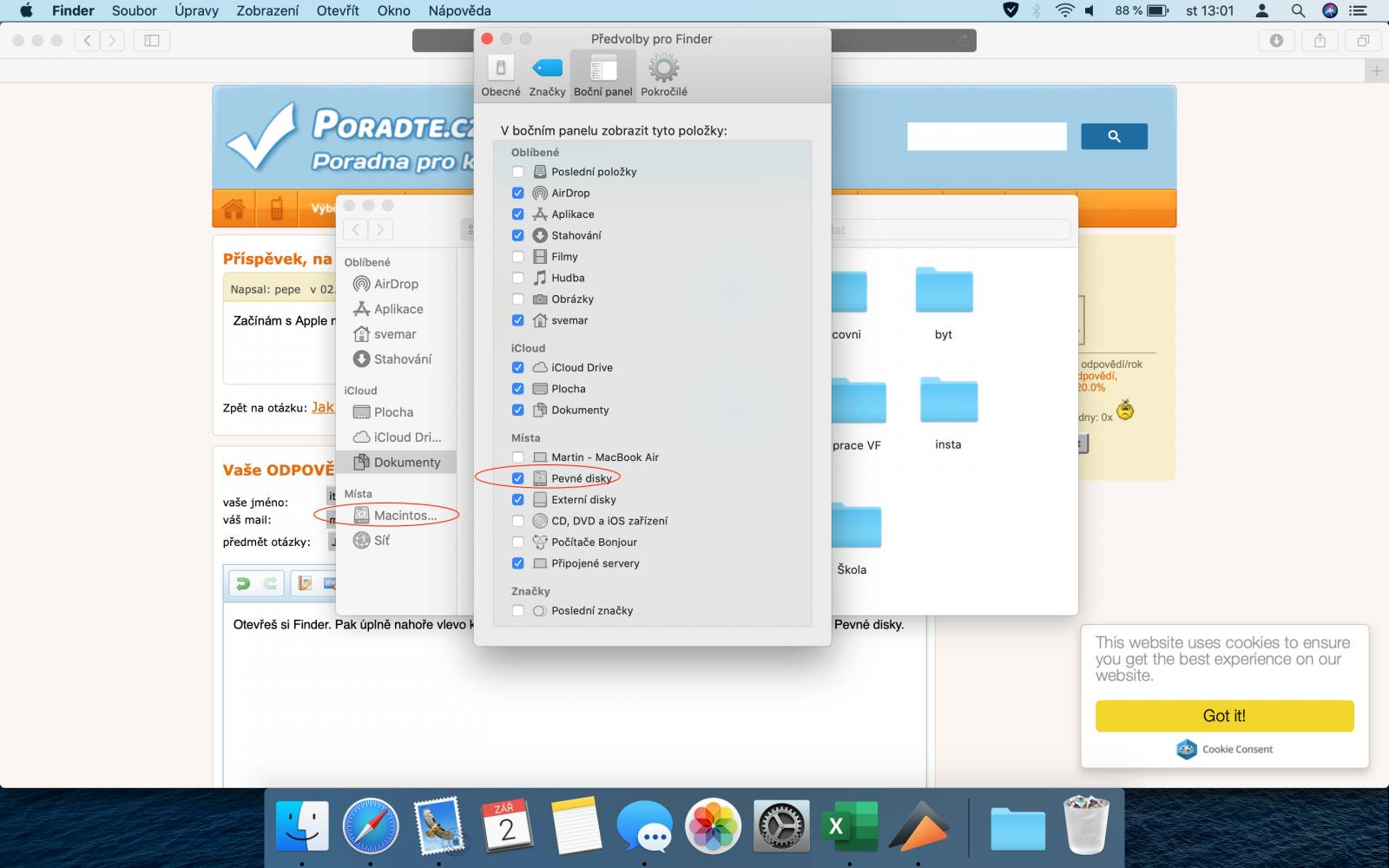Uncheck the Připojené servery checkbox
Screen dimensions: 1389x868
[518, 563]
